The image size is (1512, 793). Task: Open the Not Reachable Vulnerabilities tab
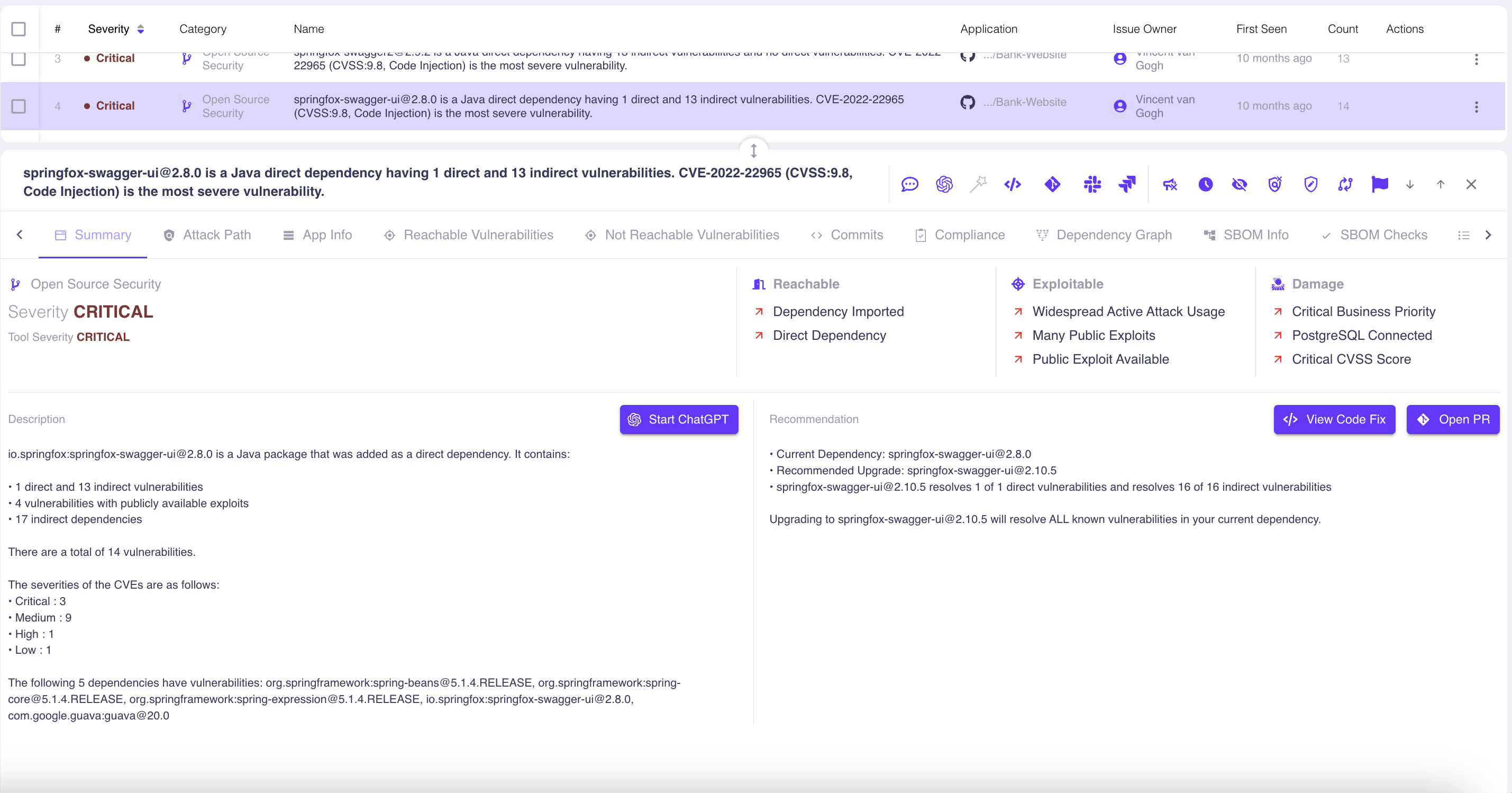[x=682, y=235]
